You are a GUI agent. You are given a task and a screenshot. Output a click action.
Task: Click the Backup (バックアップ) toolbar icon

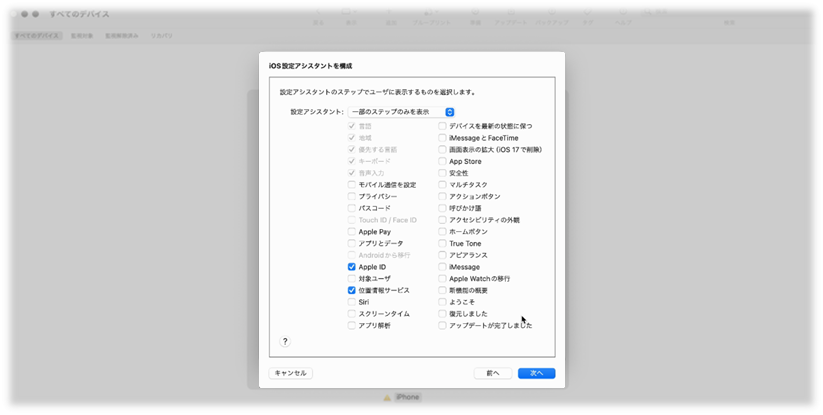pyautogui.click(x=552, y=12)
